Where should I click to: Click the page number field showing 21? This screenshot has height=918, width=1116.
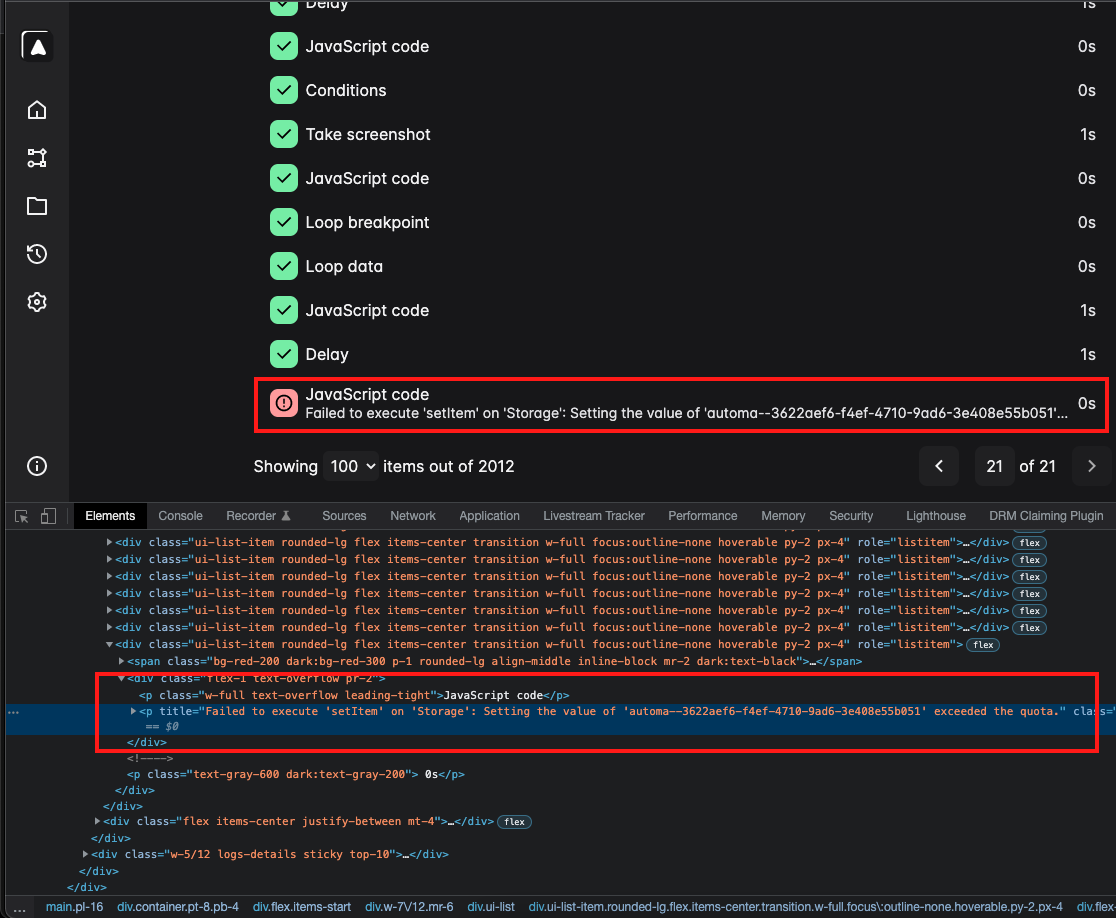coord(994,466)
